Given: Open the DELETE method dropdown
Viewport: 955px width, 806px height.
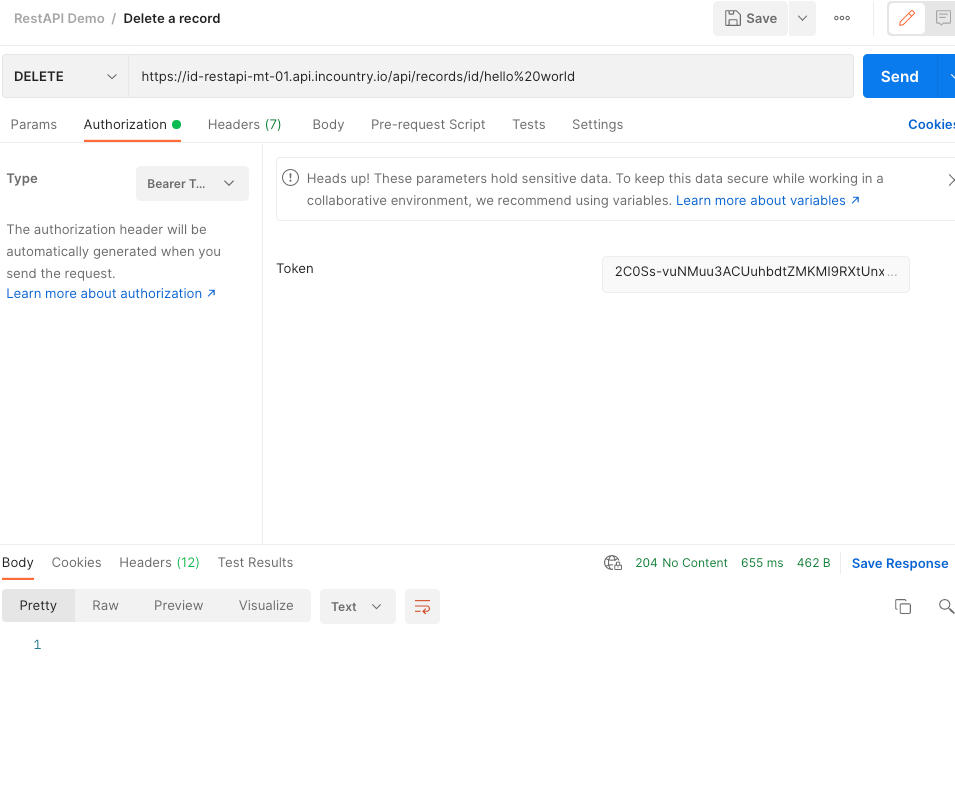Looking at the screenshot, I should click(65, 76).
